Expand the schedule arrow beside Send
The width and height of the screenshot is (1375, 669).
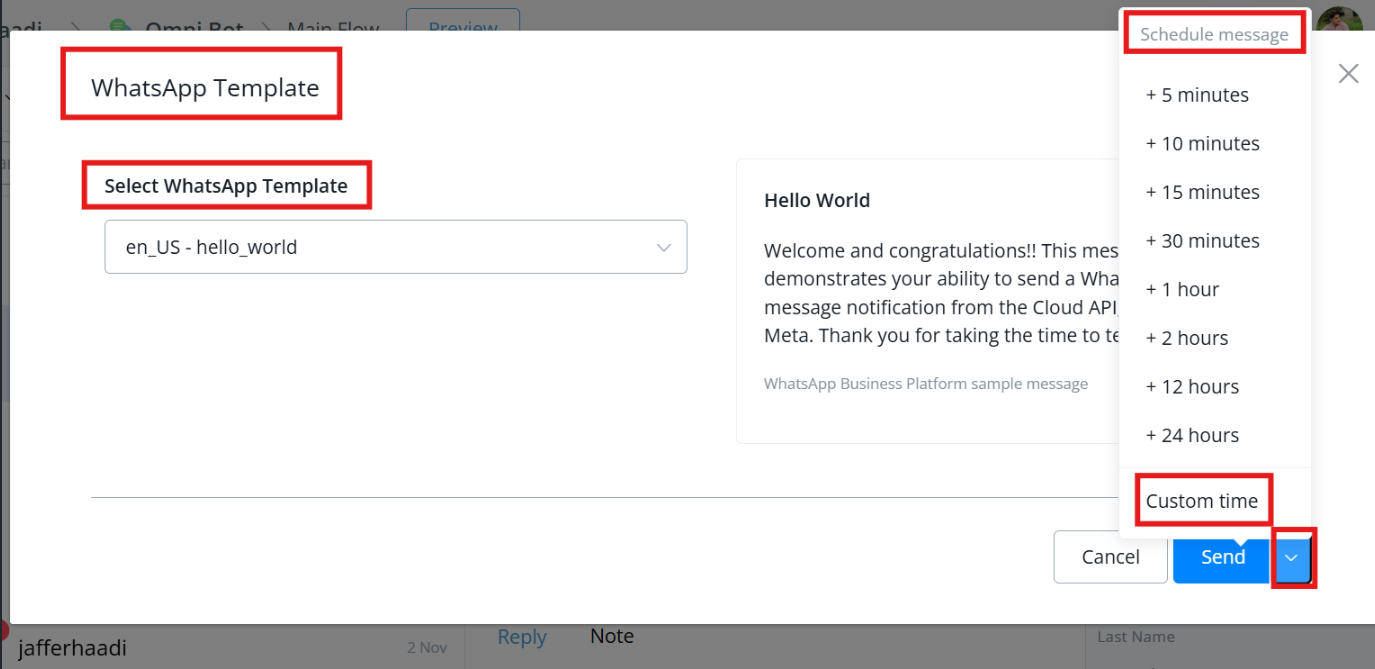1292,558
